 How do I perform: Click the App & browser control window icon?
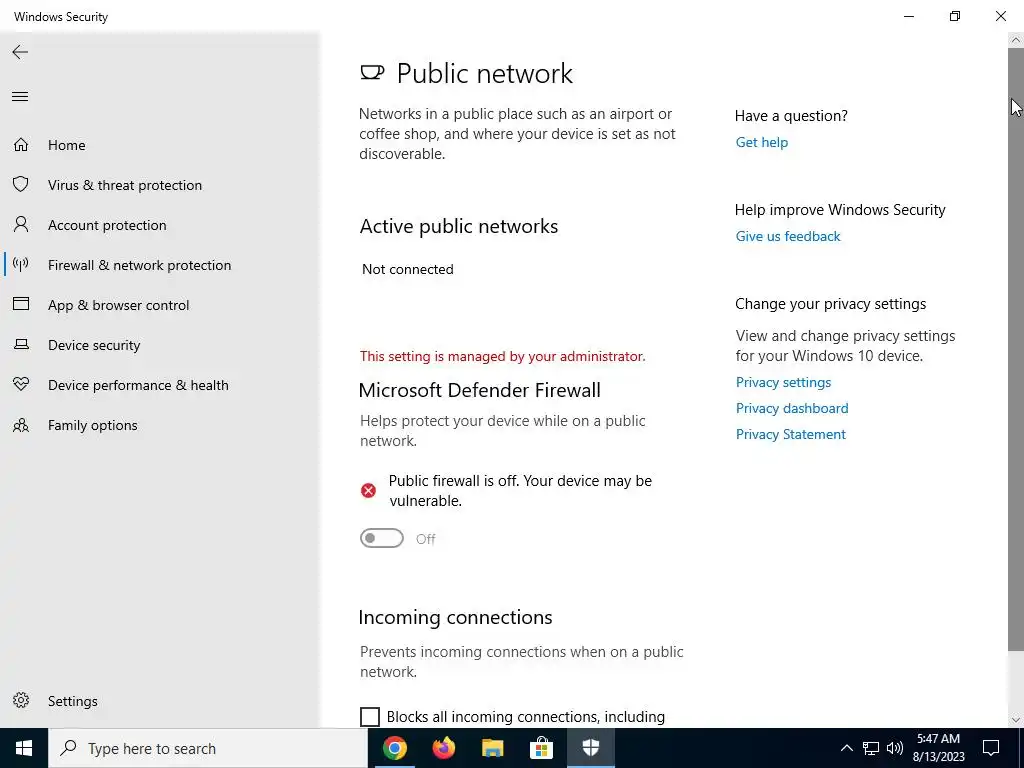tap(21, 304)
